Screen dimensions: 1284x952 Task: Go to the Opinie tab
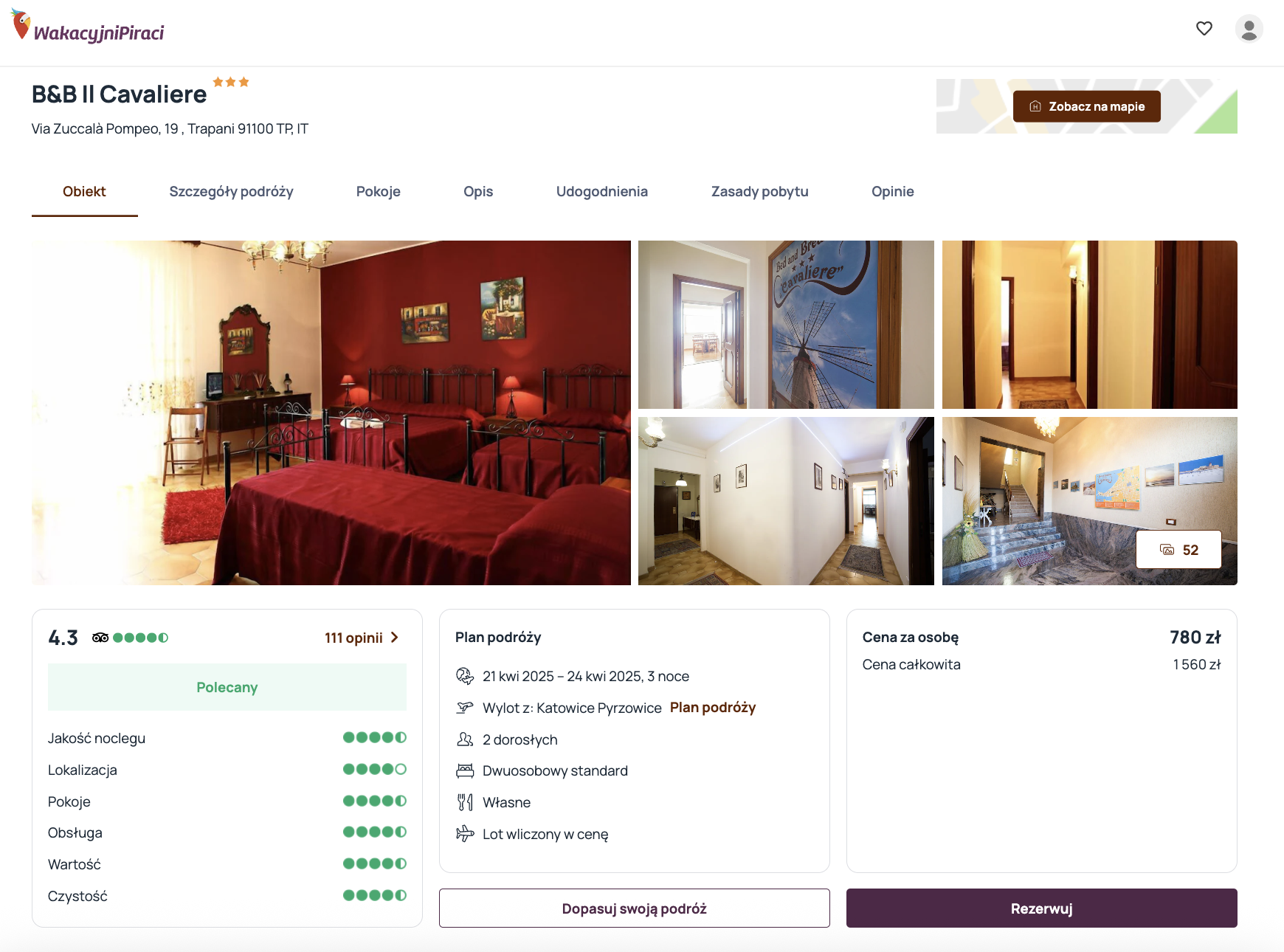[893, 192]
